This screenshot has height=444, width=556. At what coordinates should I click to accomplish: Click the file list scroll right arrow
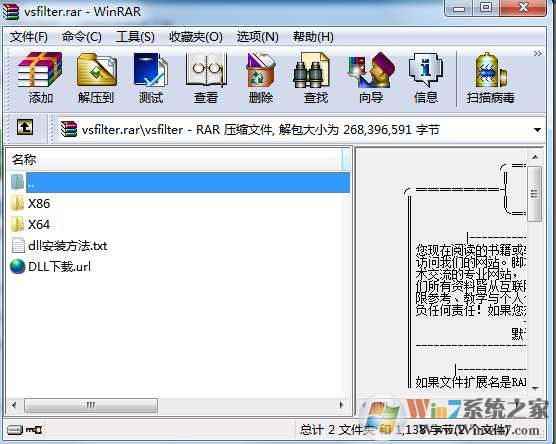pyautogui.click(x=341, y=405)
